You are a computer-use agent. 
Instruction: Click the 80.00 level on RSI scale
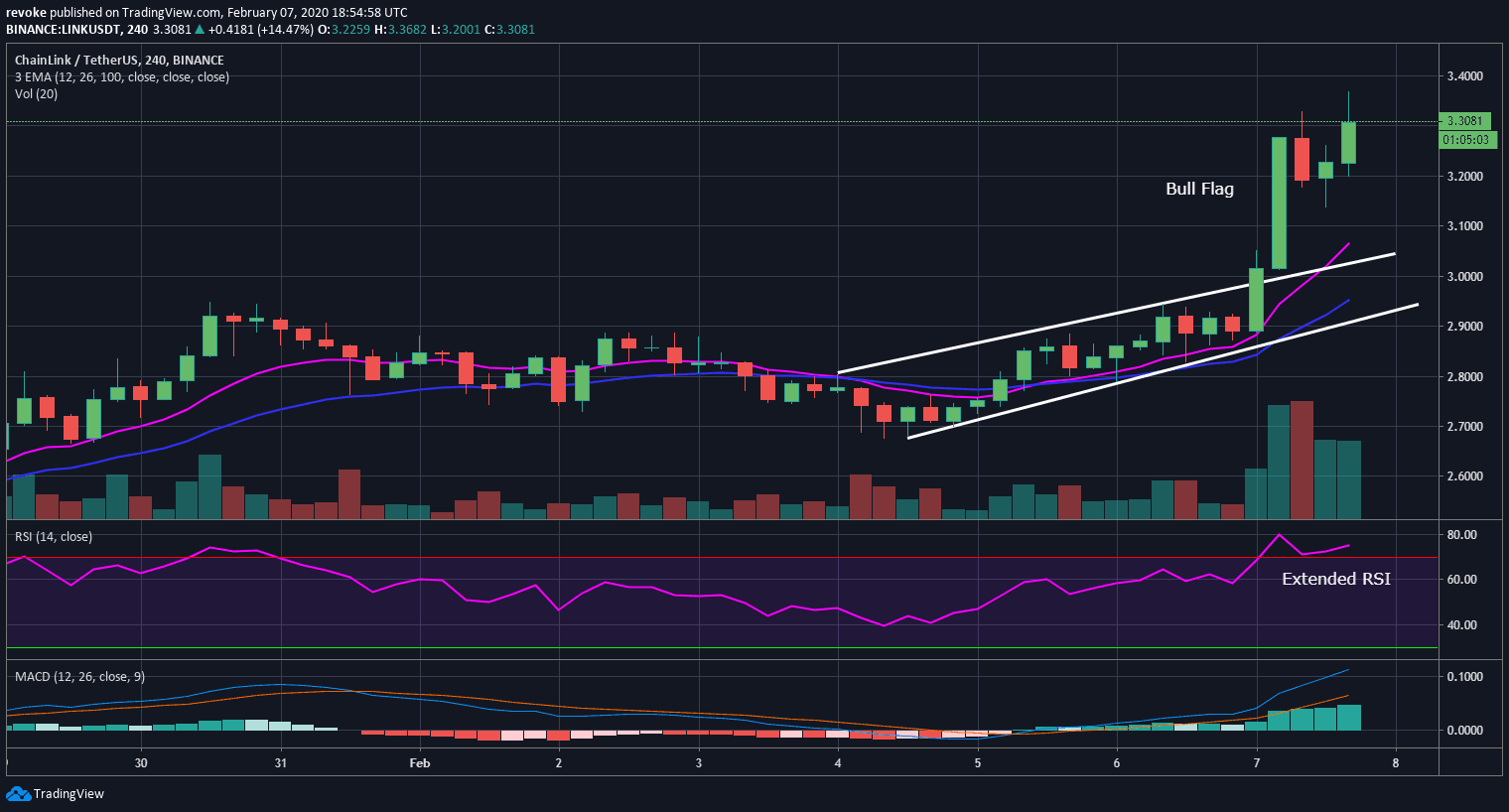1462,534
